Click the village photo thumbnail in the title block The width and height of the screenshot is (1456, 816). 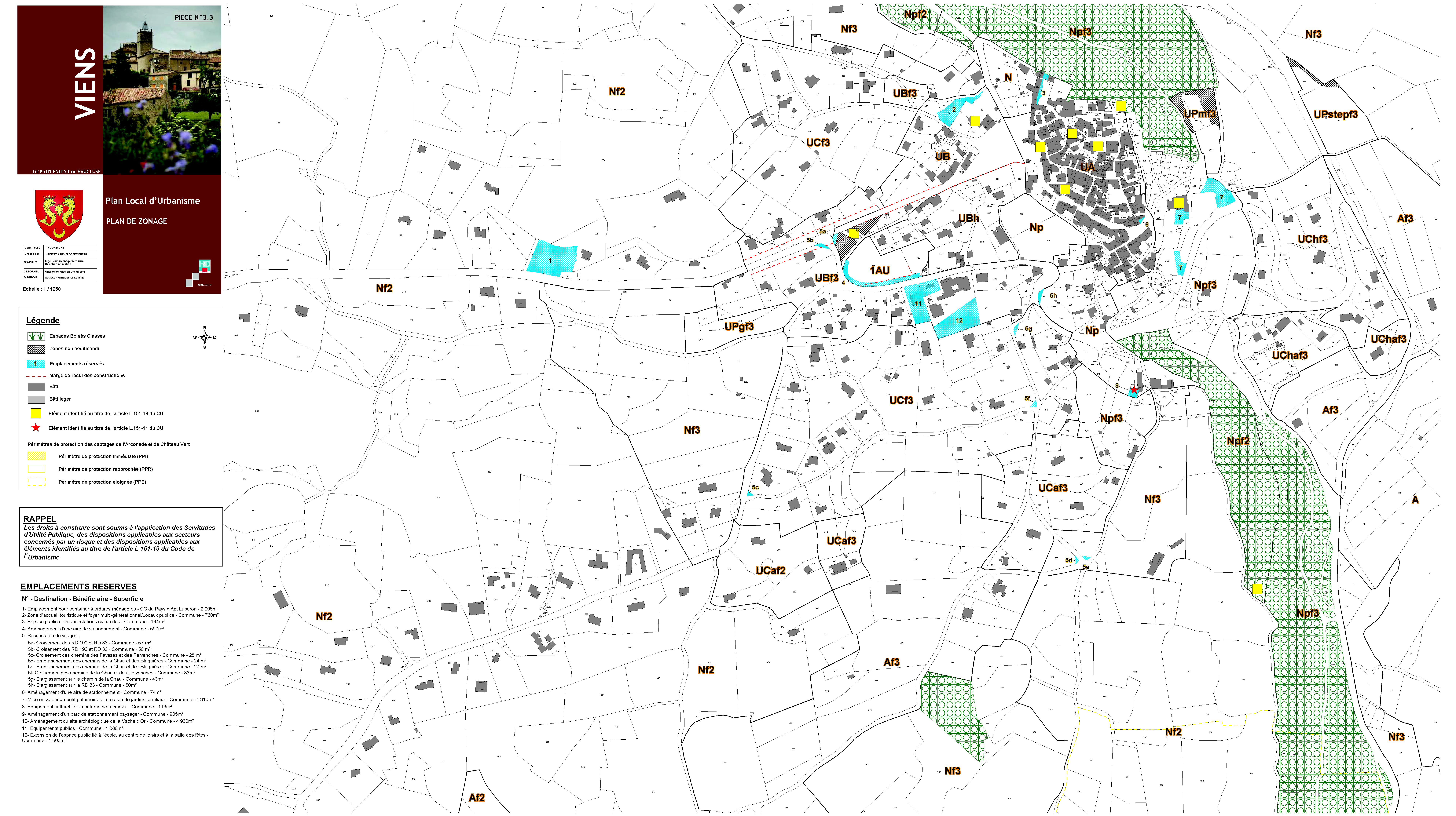(x=162, y=90)
